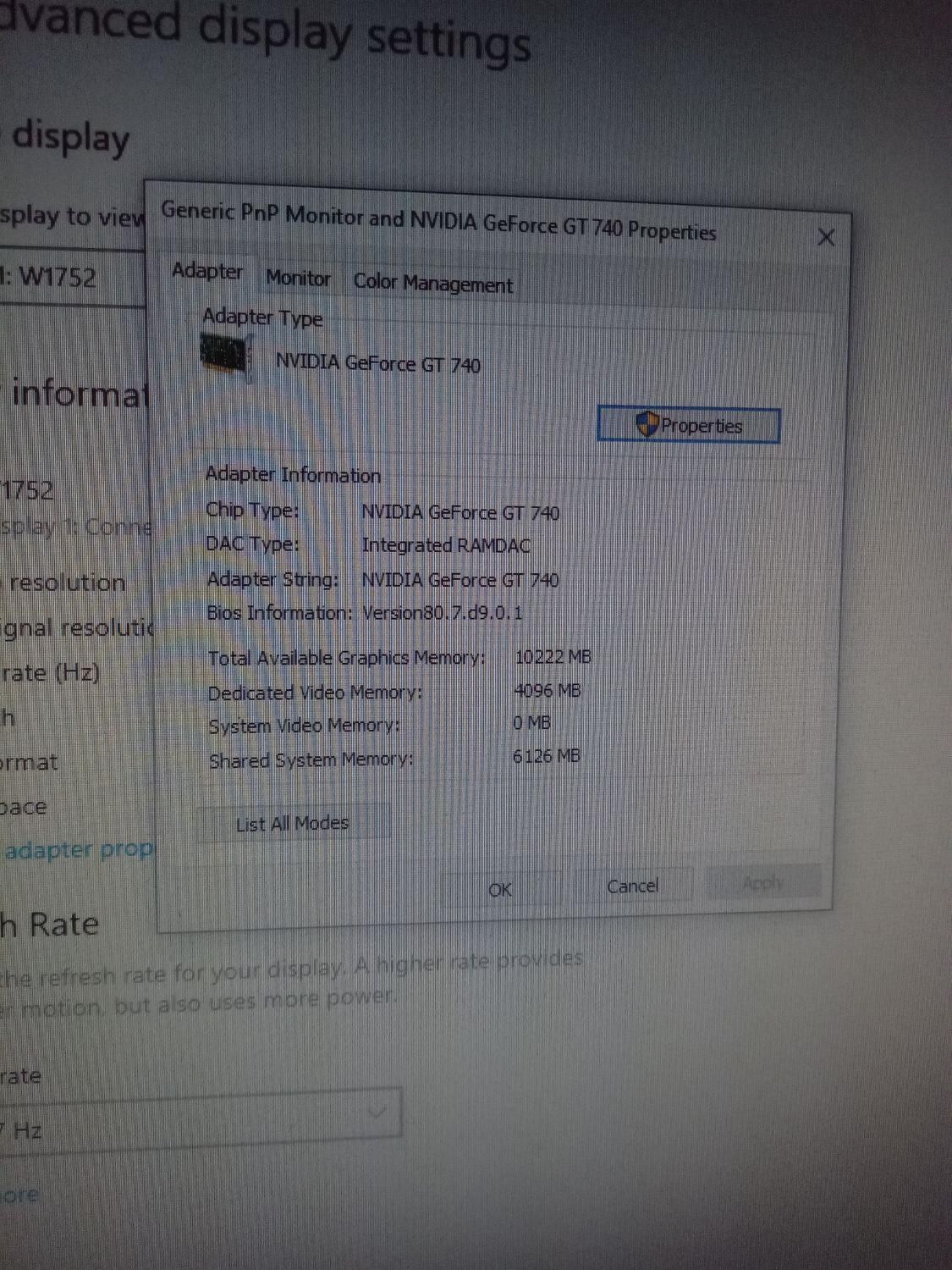Click the Shared System Memory label

coord(311,760)
